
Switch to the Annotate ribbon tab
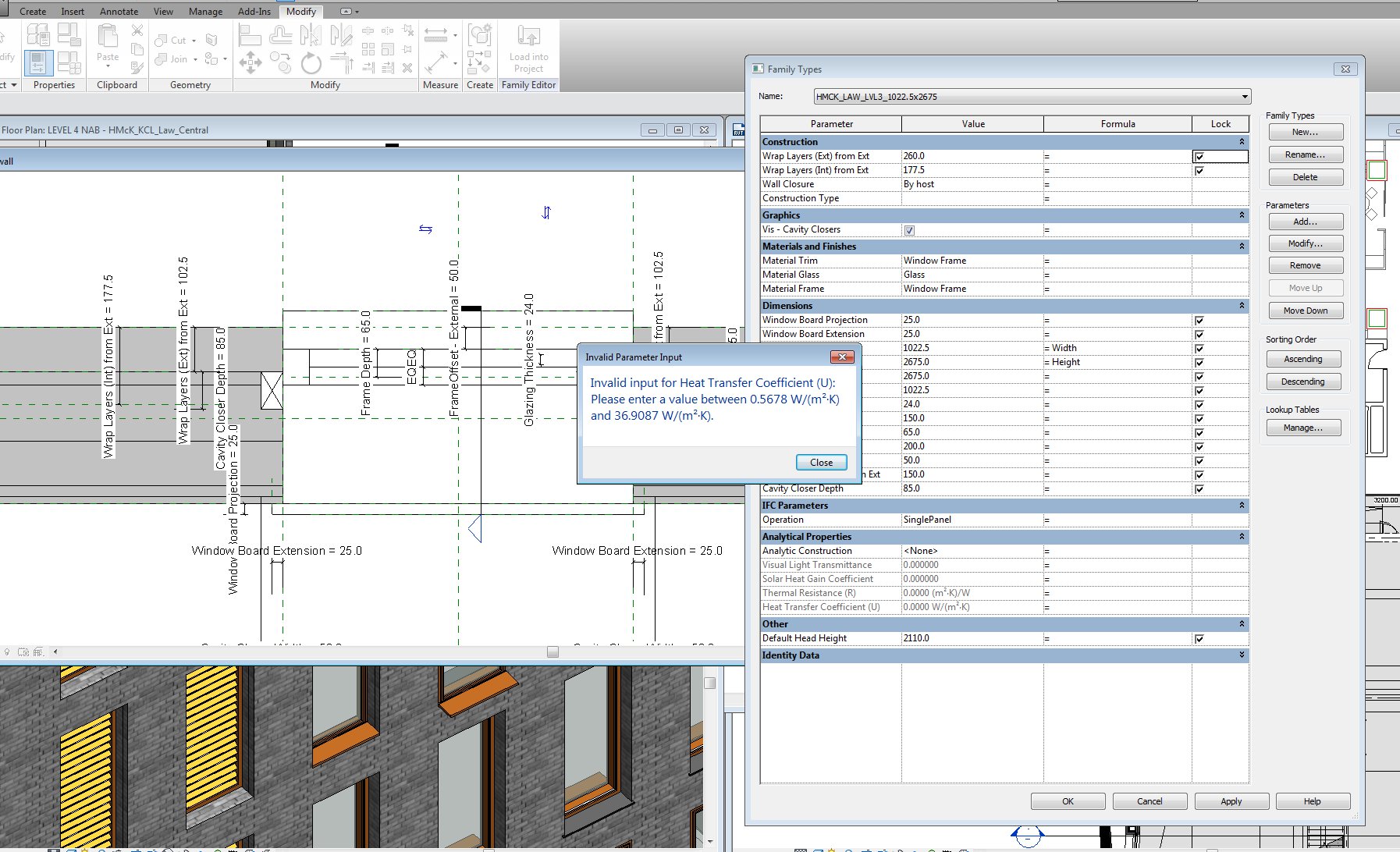coord(119,12)
